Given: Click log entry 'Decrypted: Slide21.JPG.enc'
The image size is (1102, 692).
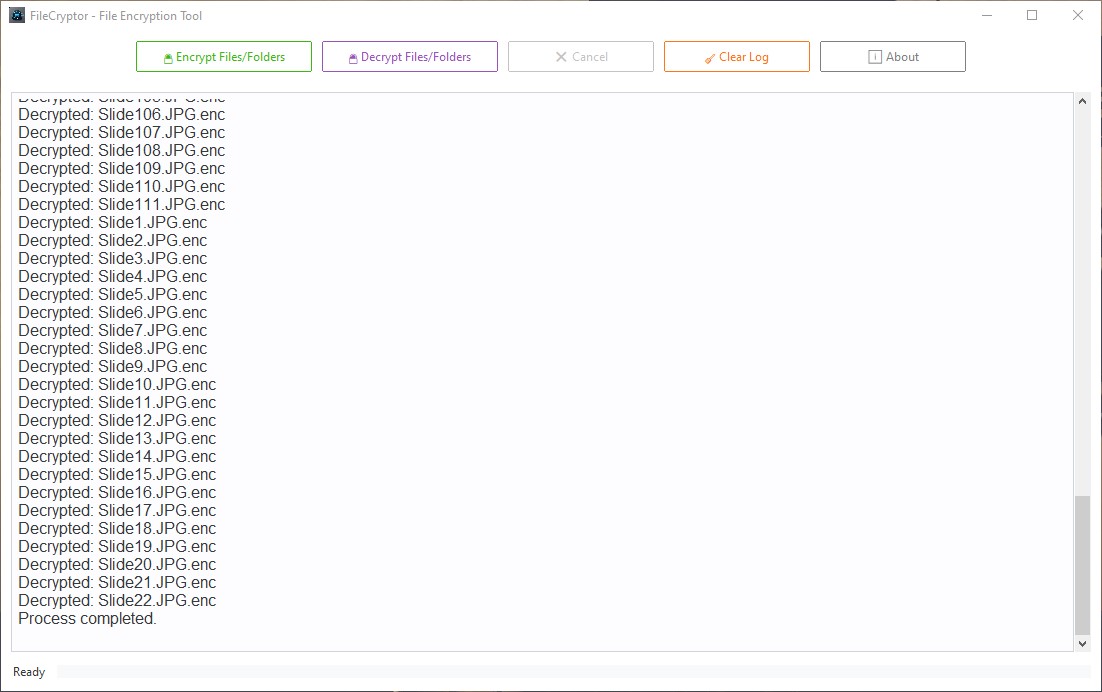Looking at the screenshot, I should pos(117,582).
